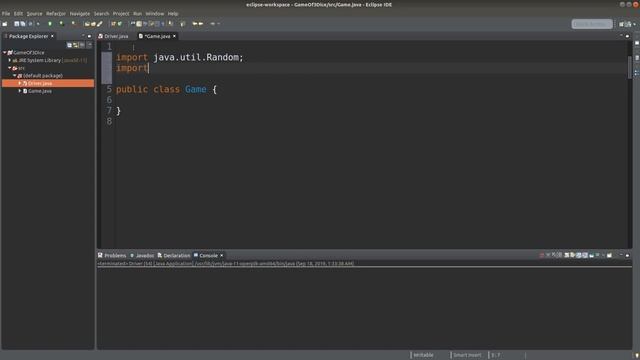Click the Back navigation arrow in toolbar
Screen dimensions: 640x360
(194, 24)
